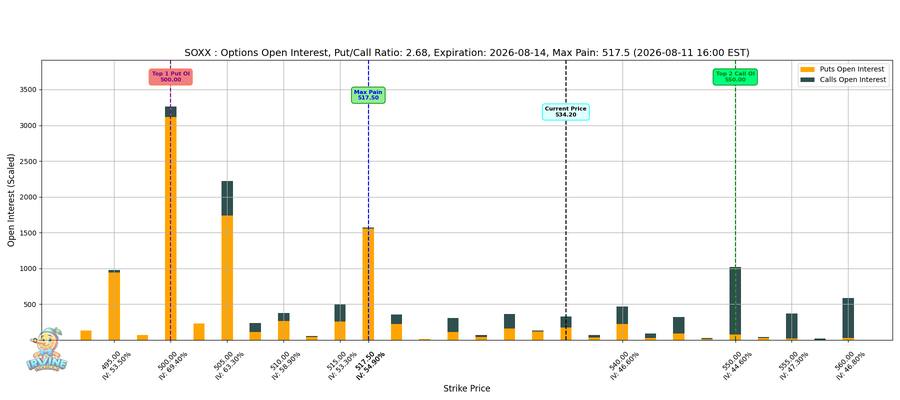Image resolution: width=900 pixels, height=400 pixels.
Task: Click the 'Open Interest (Scaled)' y-axis label
Action: pos(11,200)
